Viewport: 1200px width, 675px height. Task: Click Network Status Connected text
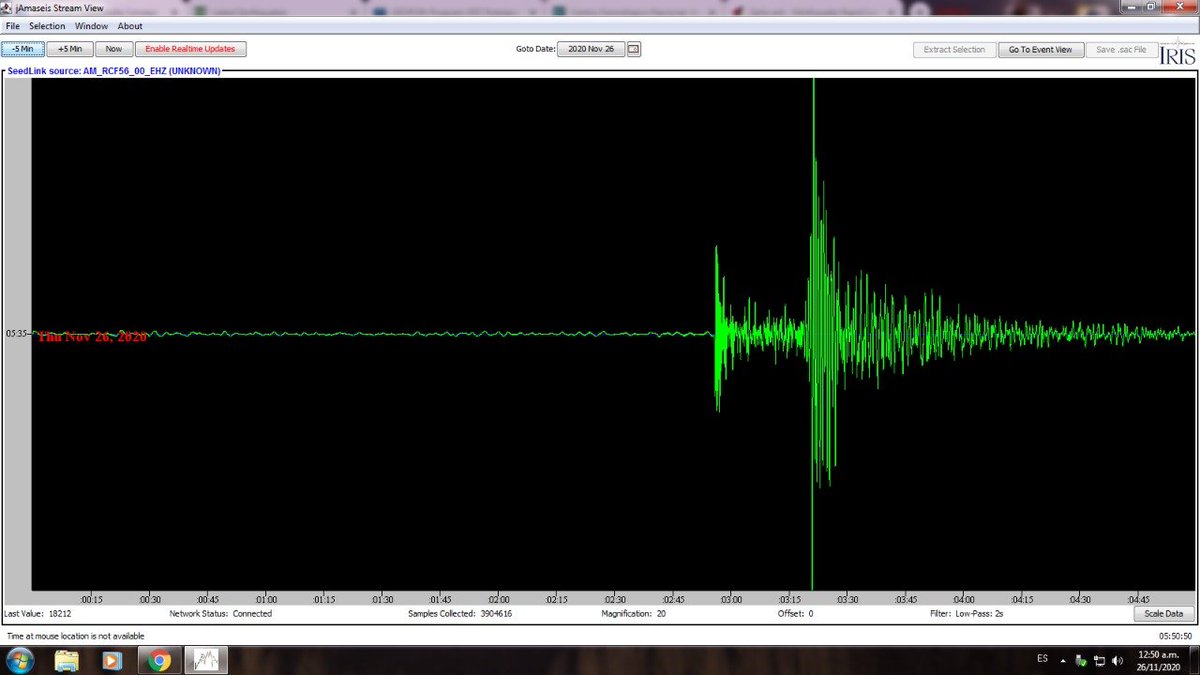click(x=220, y=614)
